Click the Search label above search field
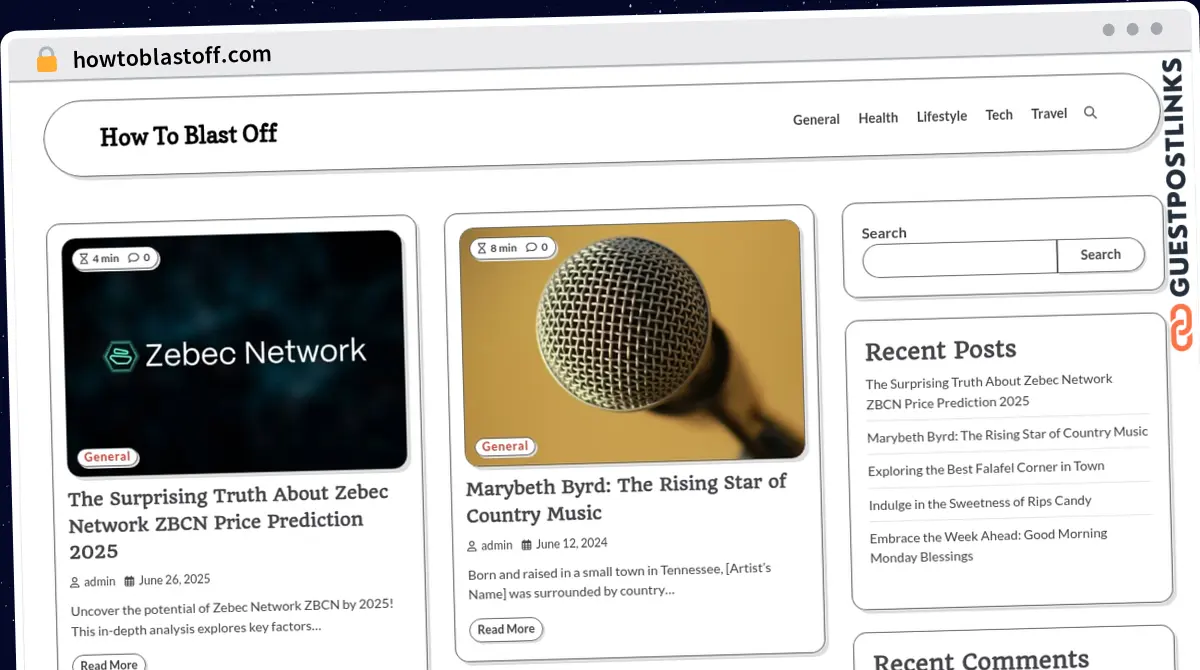This screenshot has height=670, width=1200. pyautogui.click(x=884, y=233)
